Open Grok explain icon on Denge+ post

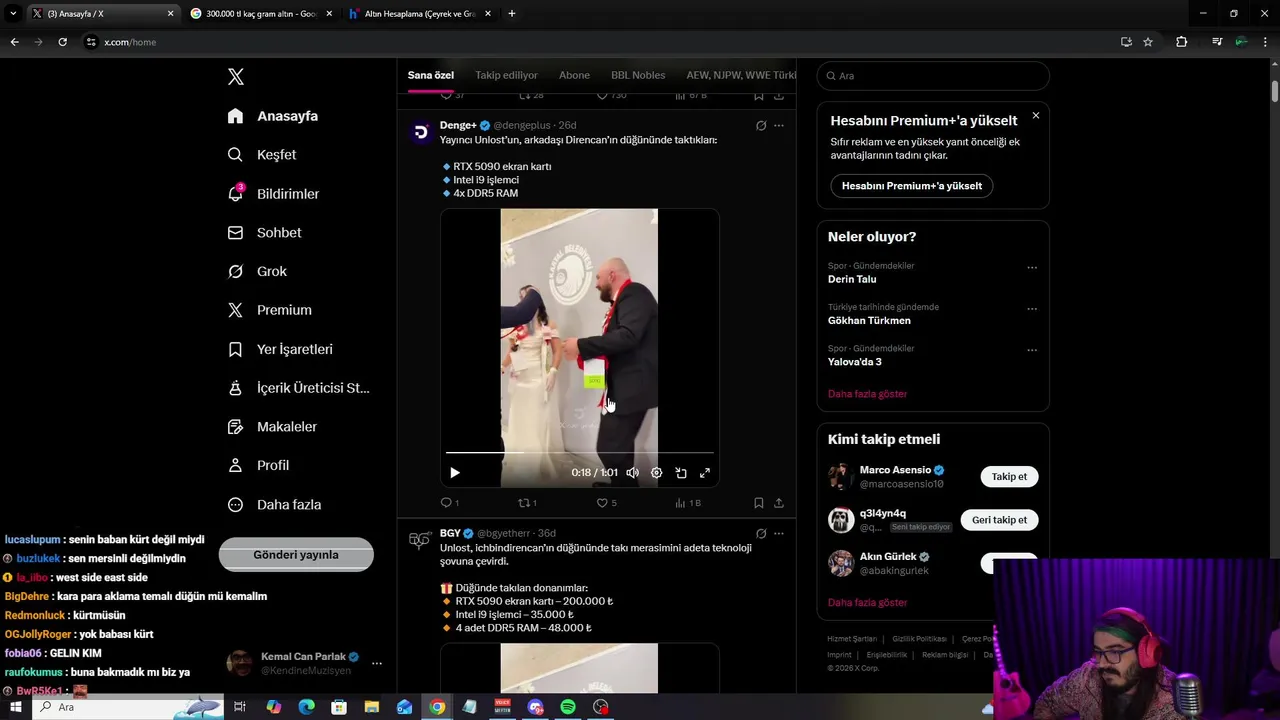(760, 126)
